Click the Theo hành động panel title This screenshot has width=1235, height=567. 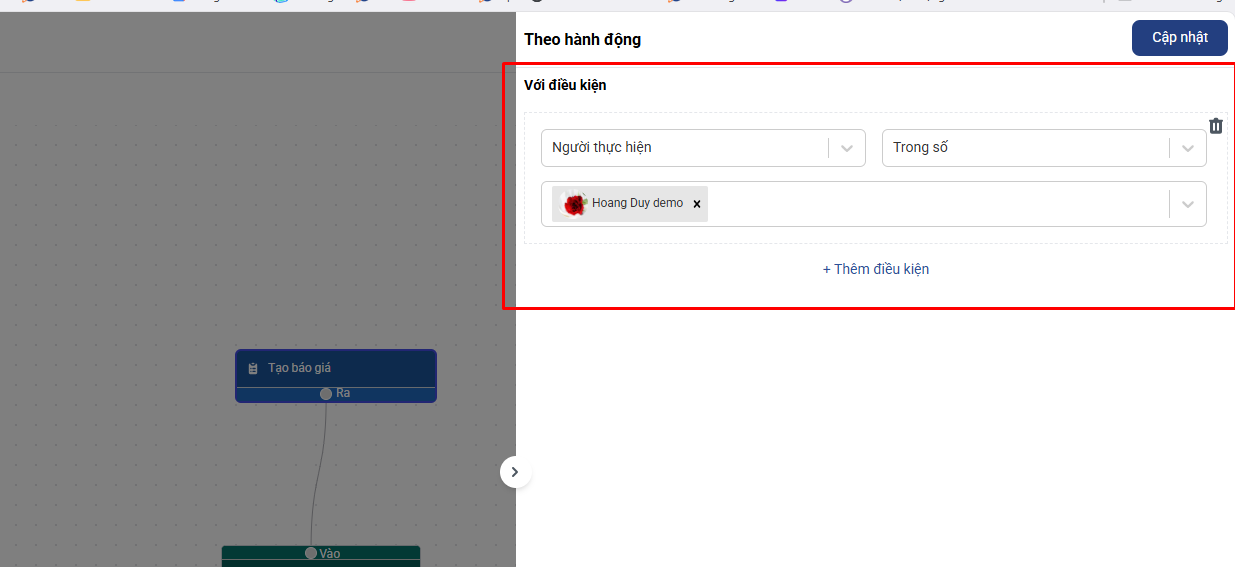coord(582,40)
